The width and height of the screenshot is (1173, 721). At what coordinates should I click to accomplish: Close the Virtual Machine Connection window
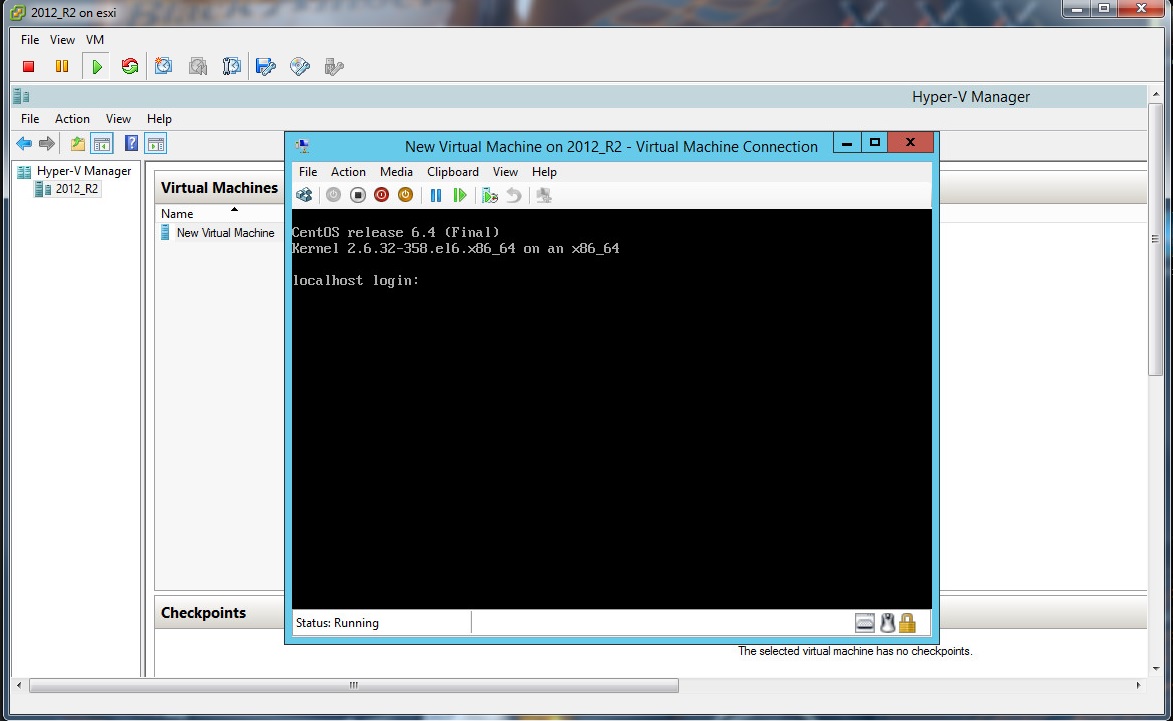[910, 143]
